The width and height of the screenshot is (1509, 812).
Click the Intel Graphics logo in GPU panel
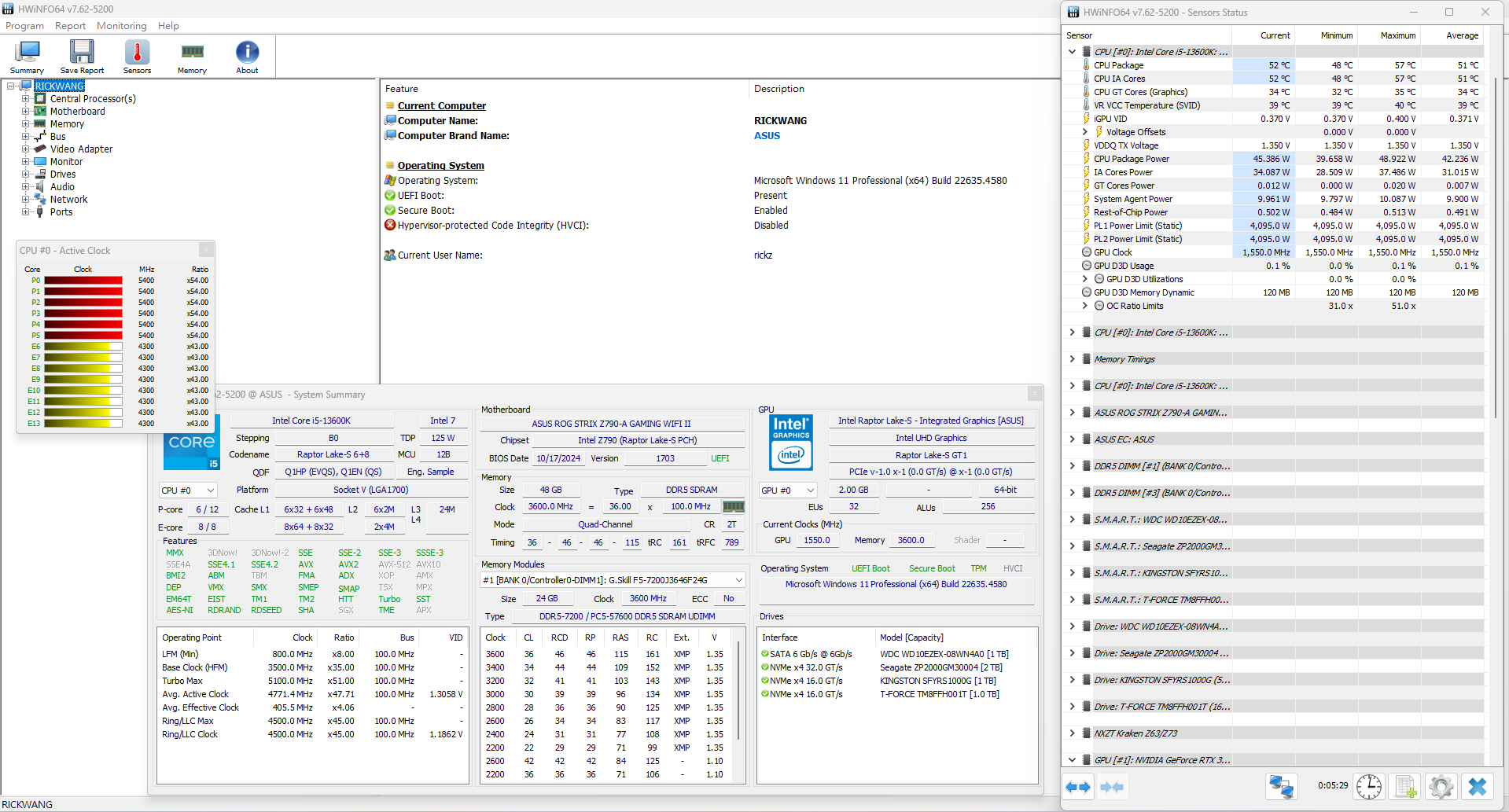791,442
